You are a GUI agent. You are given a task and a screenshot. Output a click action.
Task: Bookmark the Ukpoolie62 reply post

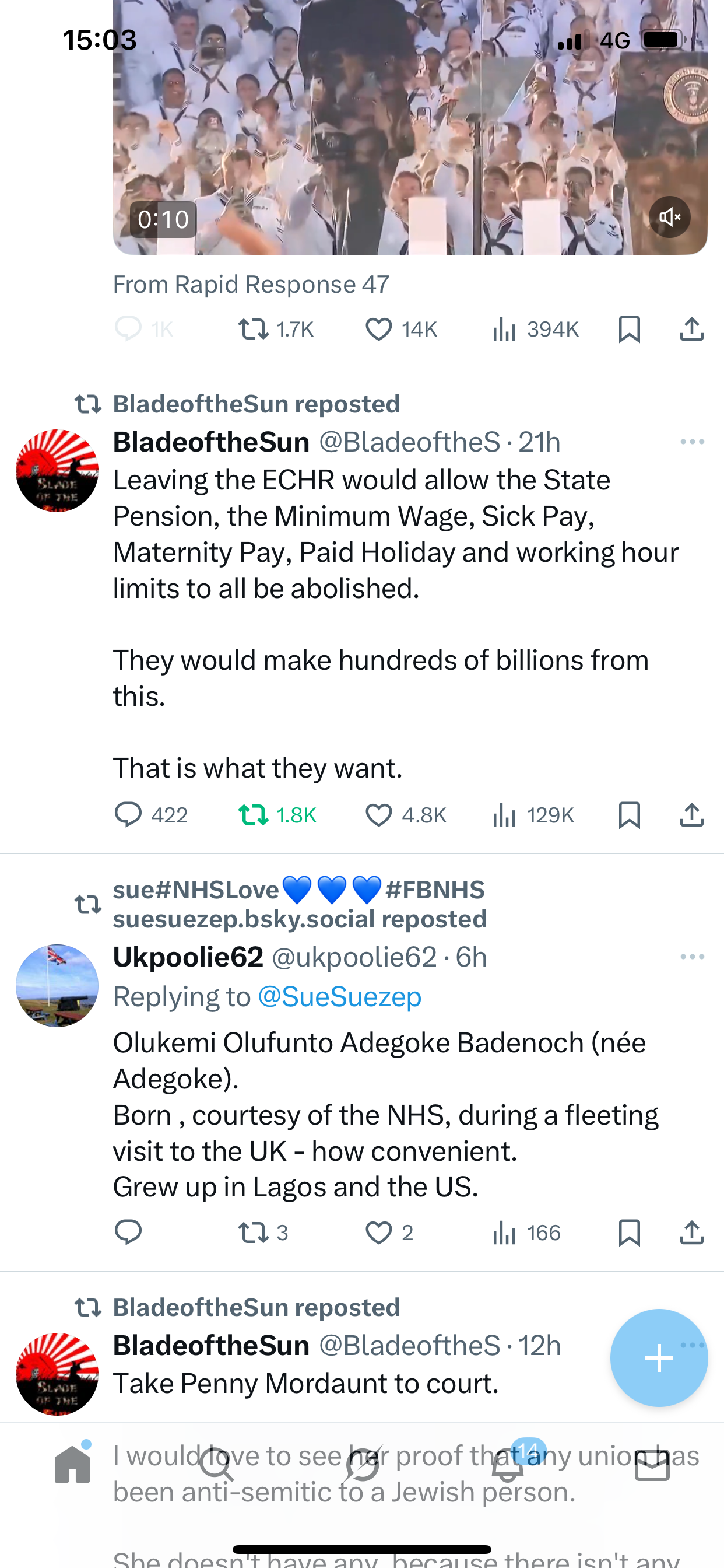coord(629,1233)
